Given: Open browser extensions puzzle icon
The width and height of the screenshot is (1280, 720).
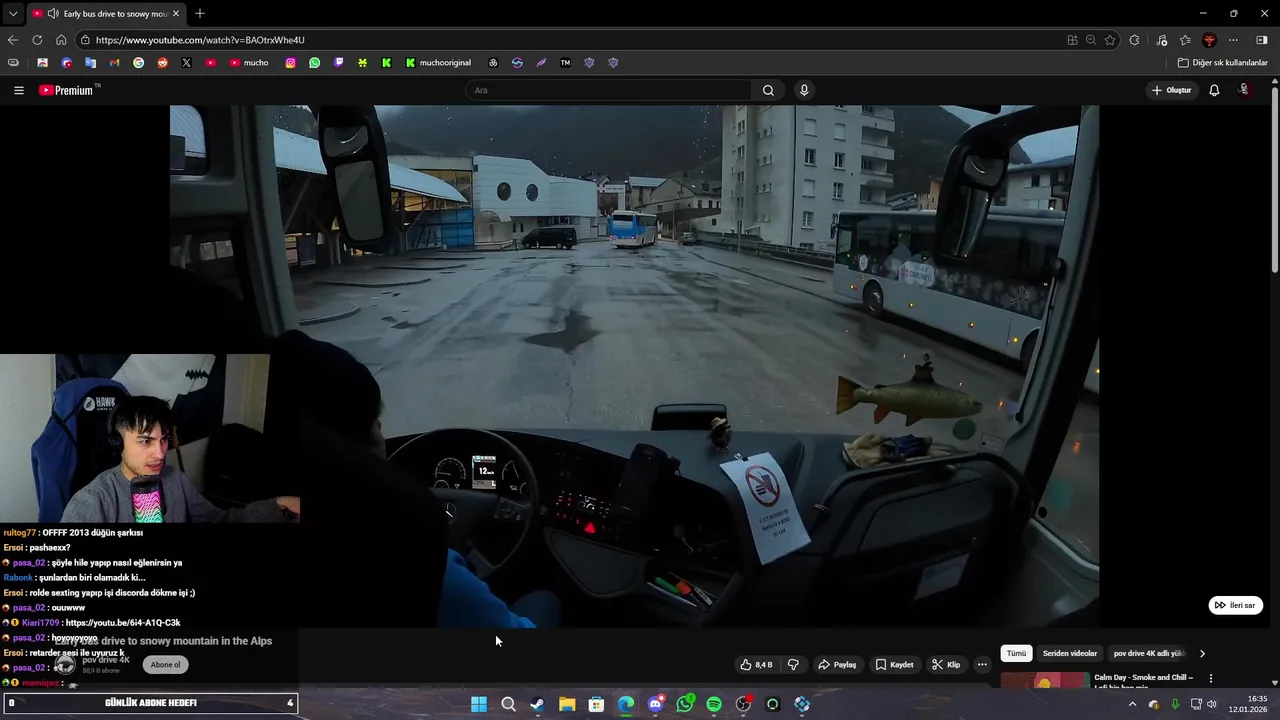Looking at the screenshot, I should (x=1134, y=40).
